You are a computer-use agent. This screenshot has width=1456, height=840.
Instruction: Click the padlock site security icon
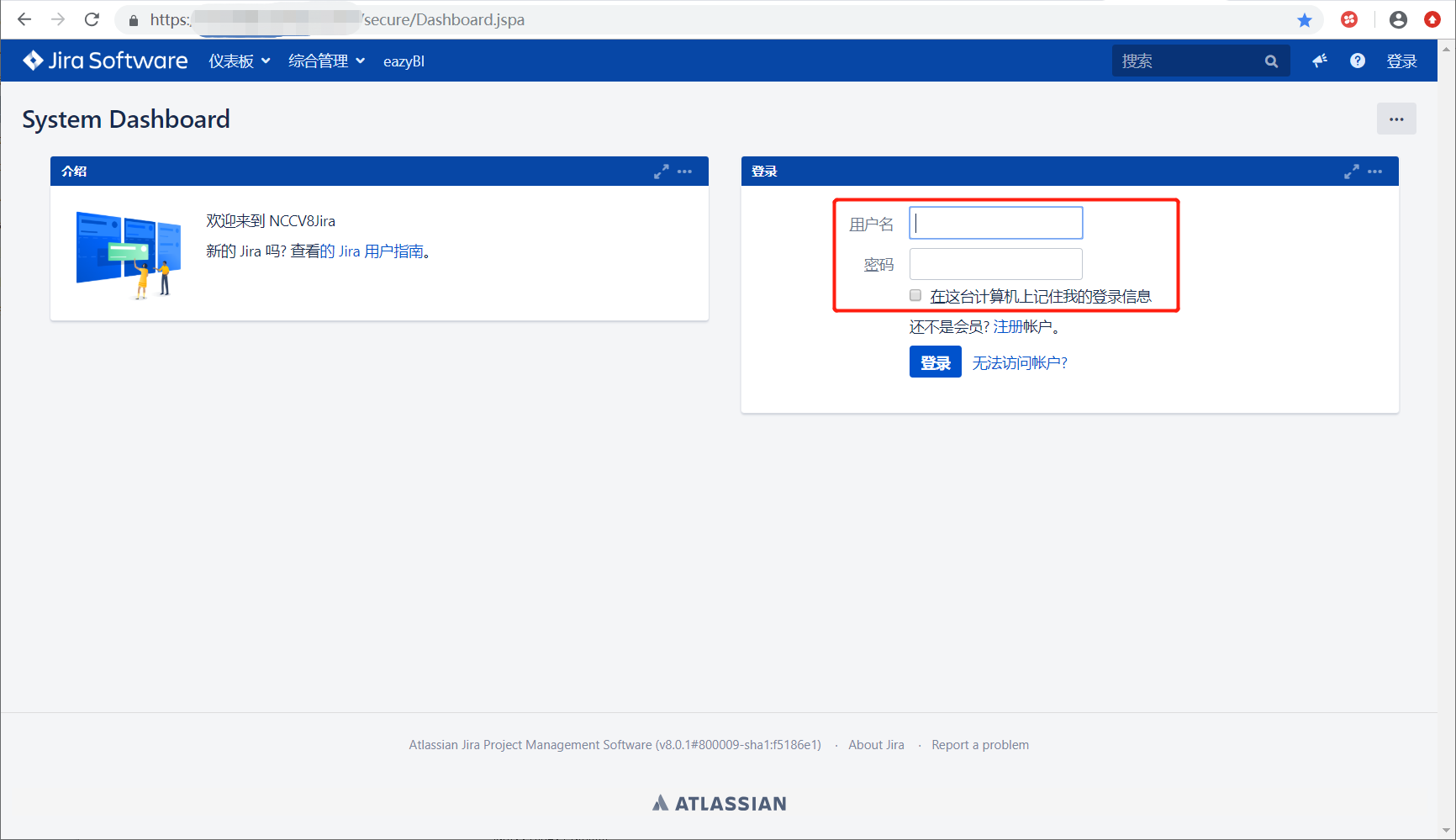tap(133, 20)
